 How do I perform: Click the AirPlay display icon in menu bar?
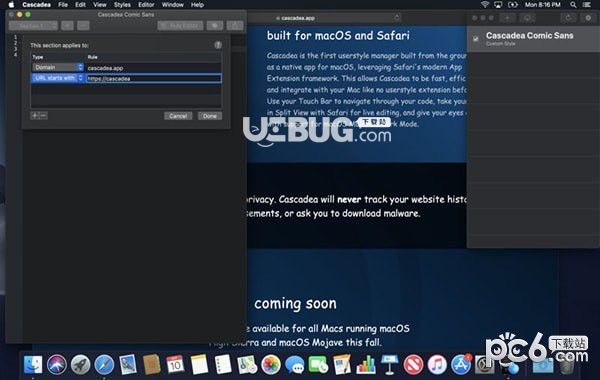tap(498, 5)
